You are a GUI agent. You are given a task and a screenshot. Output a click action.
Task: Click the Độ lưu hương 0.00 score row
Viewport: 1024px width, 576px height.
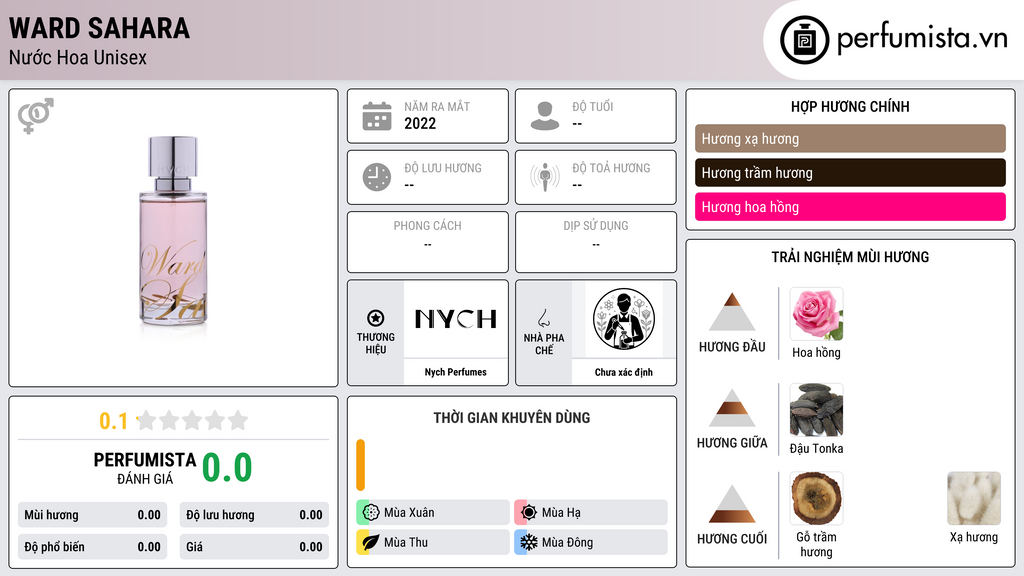click(x=254, y=515)
